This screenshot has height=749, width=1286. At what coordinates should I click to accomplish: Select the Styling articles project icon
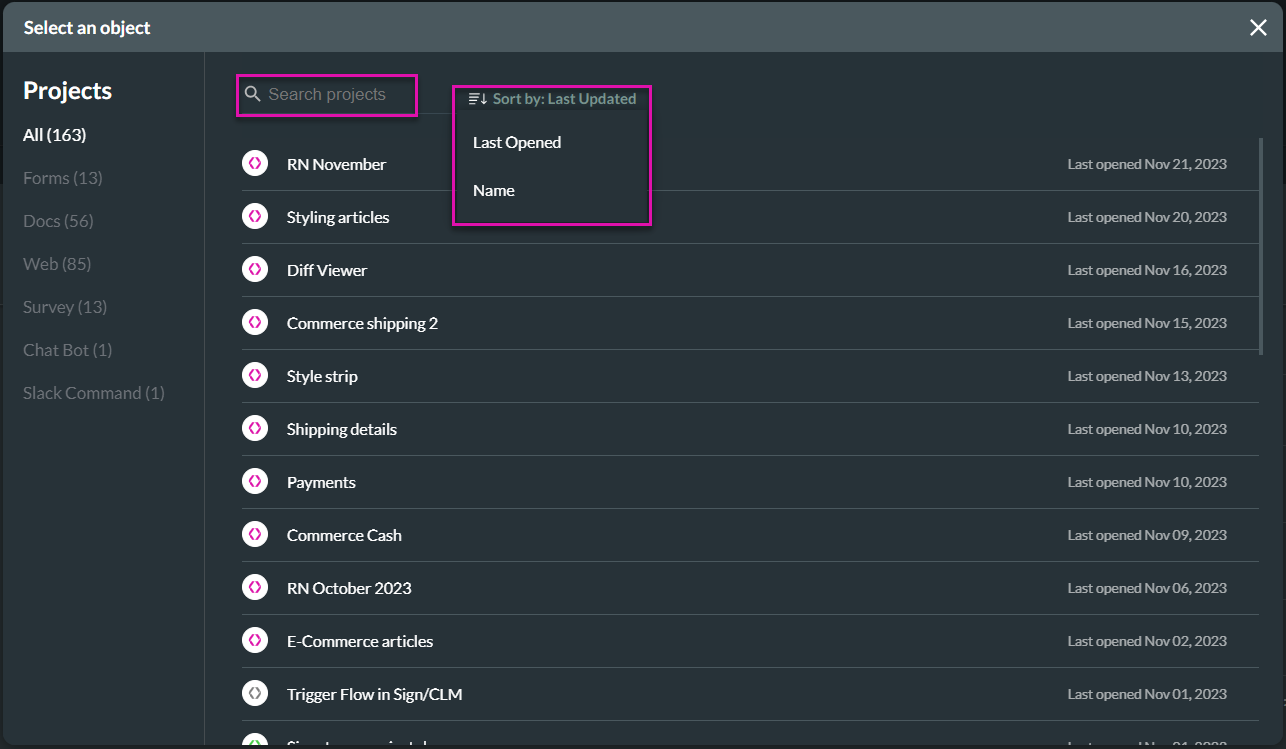(255, 216)
